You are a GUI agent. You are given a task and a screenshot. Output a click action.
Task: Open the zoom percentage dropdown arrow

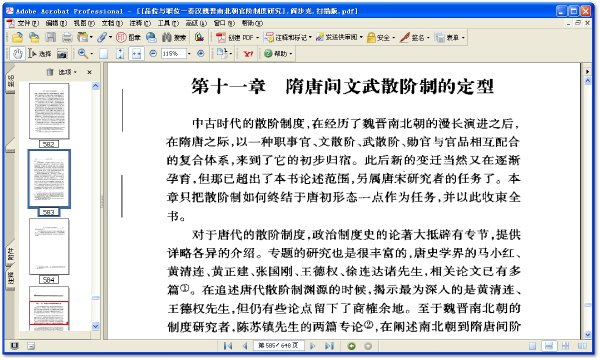click(x=189, y=54)
